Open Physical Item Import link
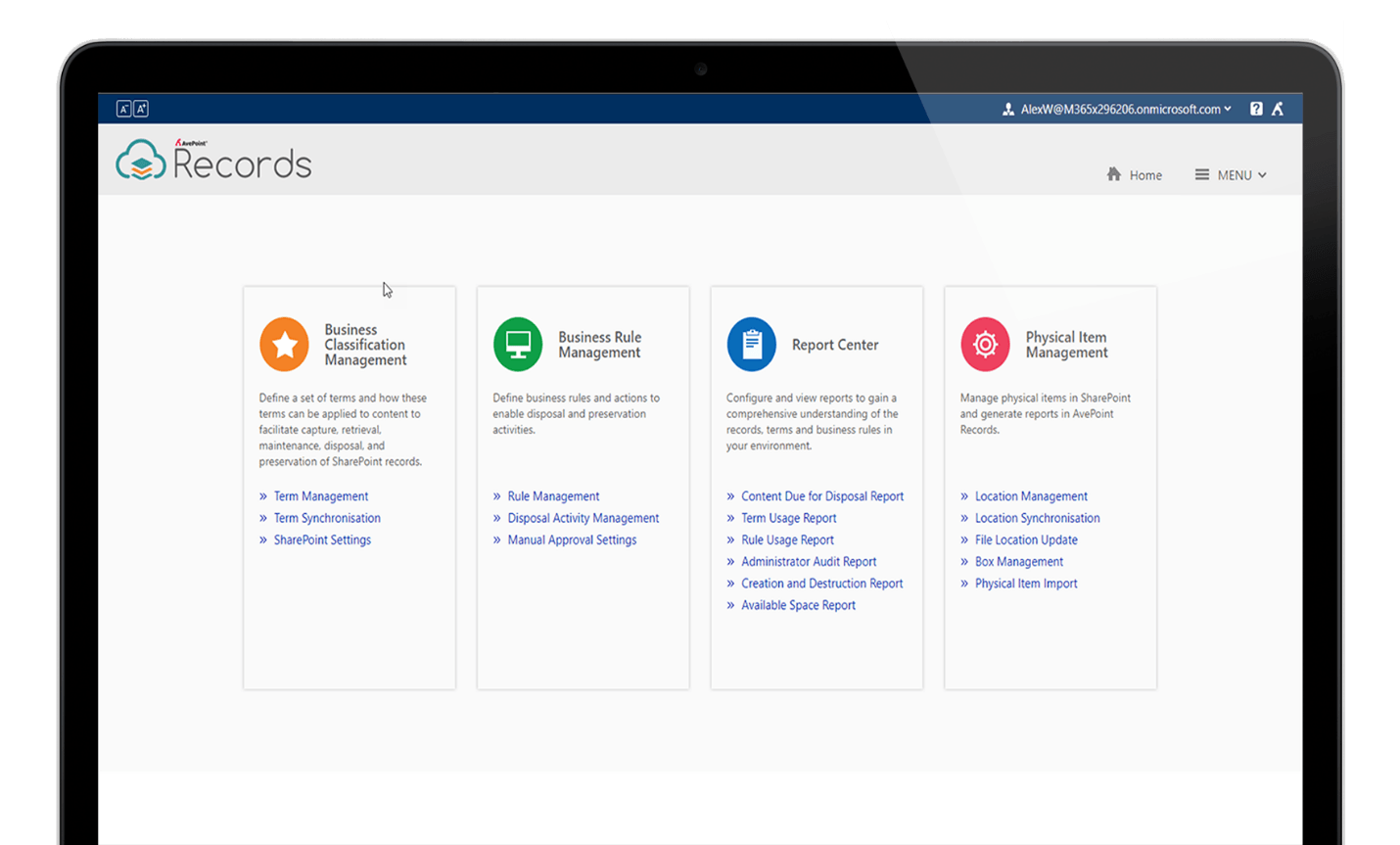This screenshot has height=845, width=1400. point(1026,584)
